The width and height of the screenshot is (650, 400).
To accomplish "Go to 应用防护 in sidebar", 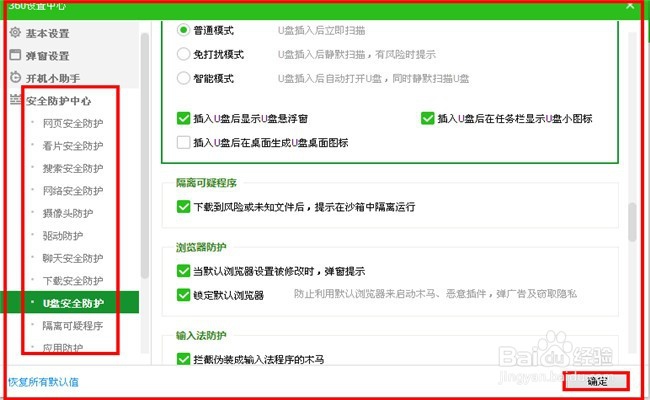I will 63,347.
